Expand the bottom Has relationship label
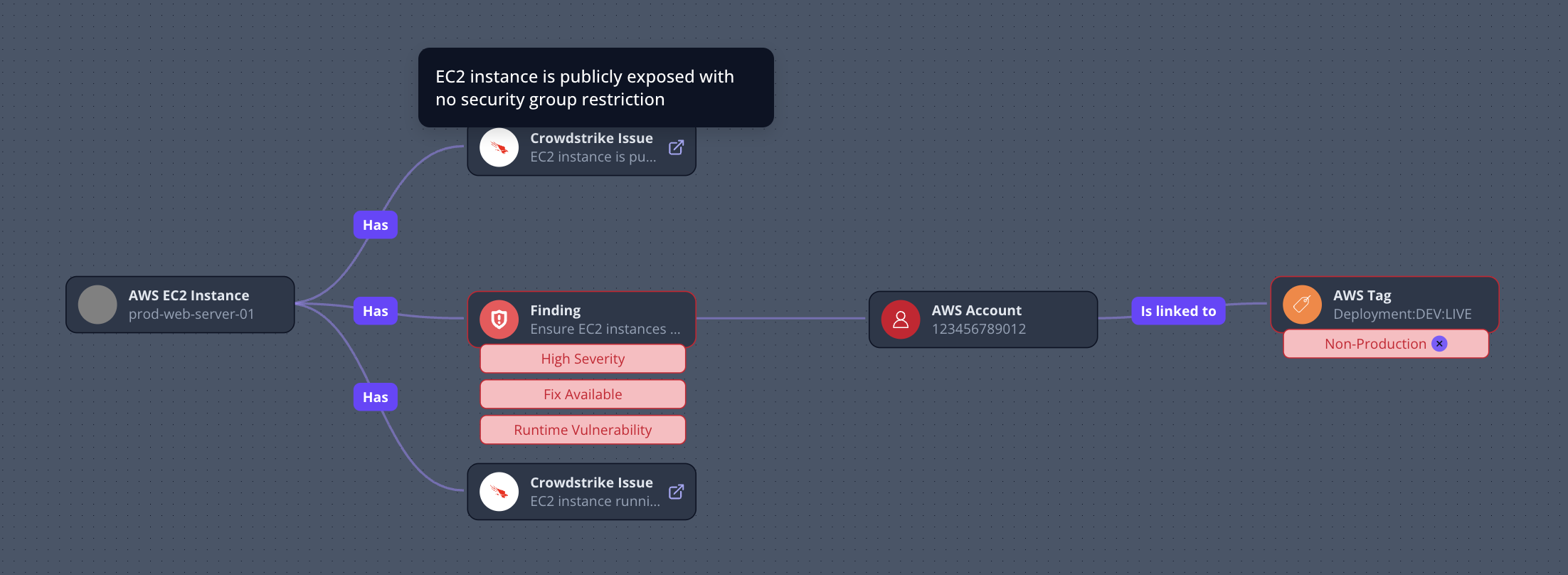 pos(375,396)
